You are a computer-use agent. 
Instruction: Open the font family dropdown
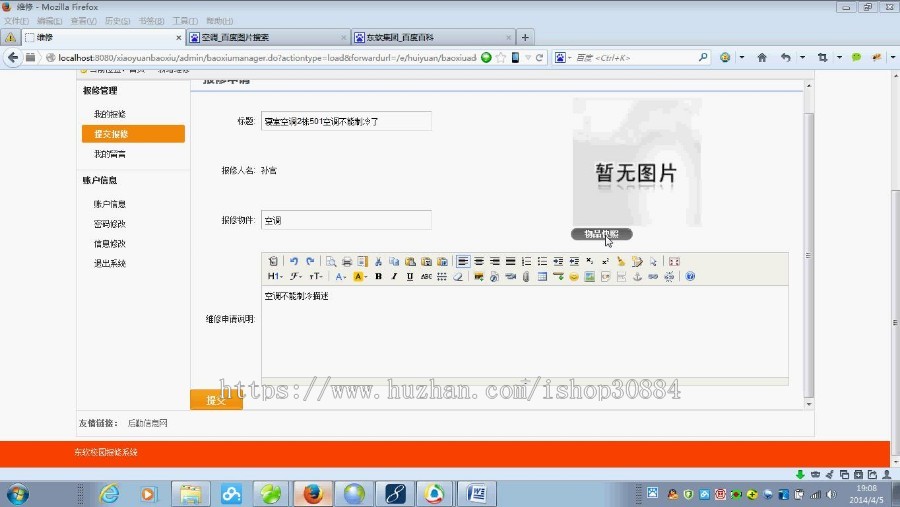[x=296, y=277]
